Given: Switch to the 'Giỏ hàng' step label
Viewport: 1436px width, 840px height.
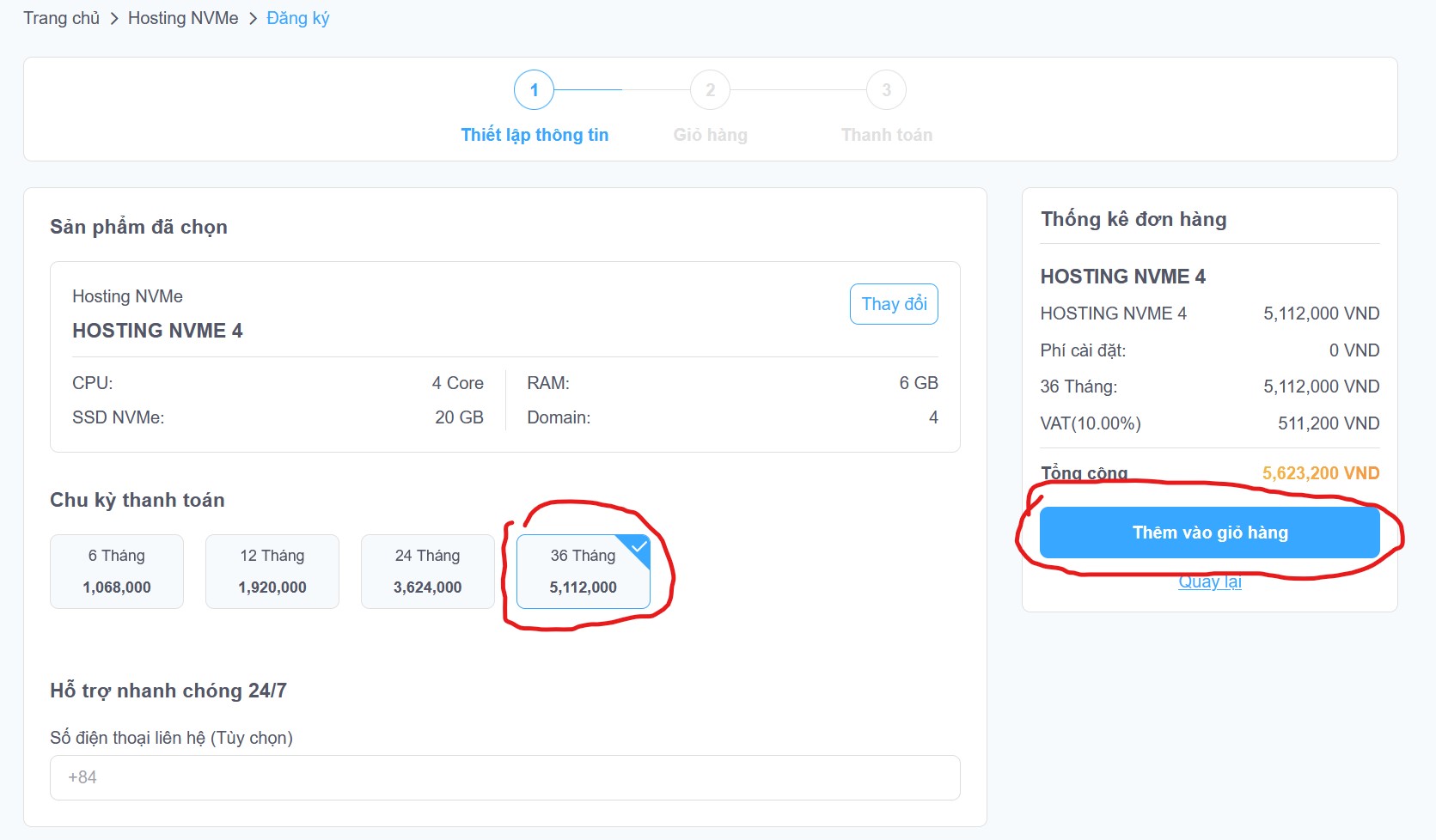Looking at the screenshot, I should click(x=710, y=134).
